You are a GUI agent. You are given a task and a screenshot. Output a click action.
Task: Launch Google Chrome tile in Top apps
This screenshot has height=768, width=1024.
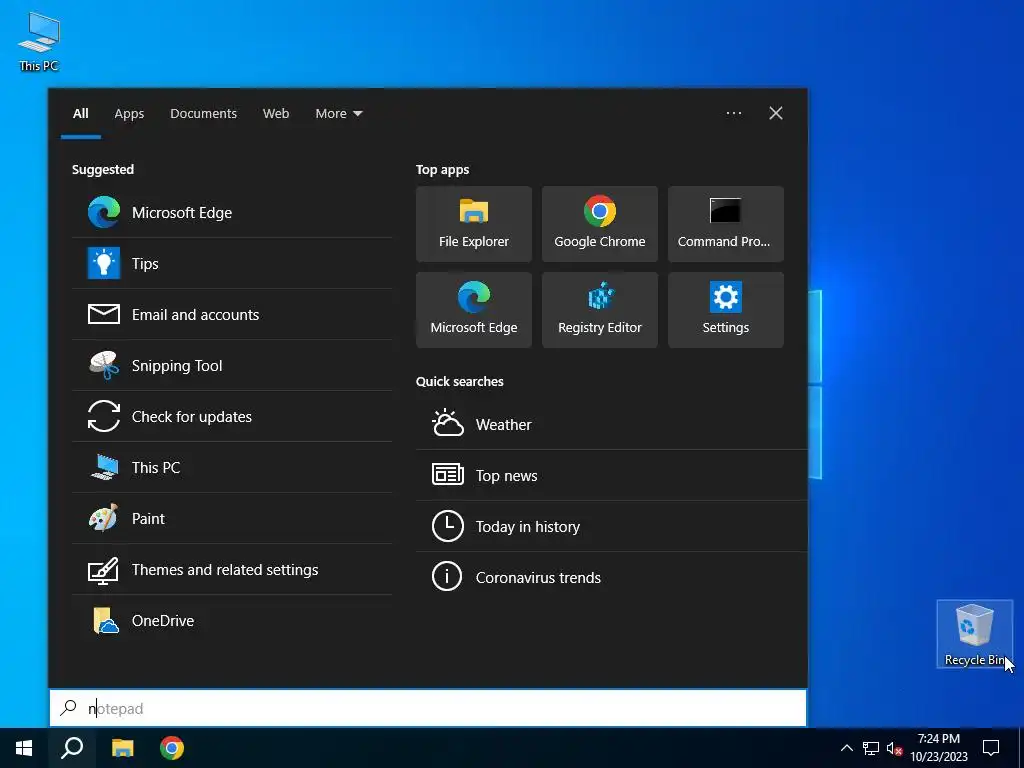(x=600, y=224)
